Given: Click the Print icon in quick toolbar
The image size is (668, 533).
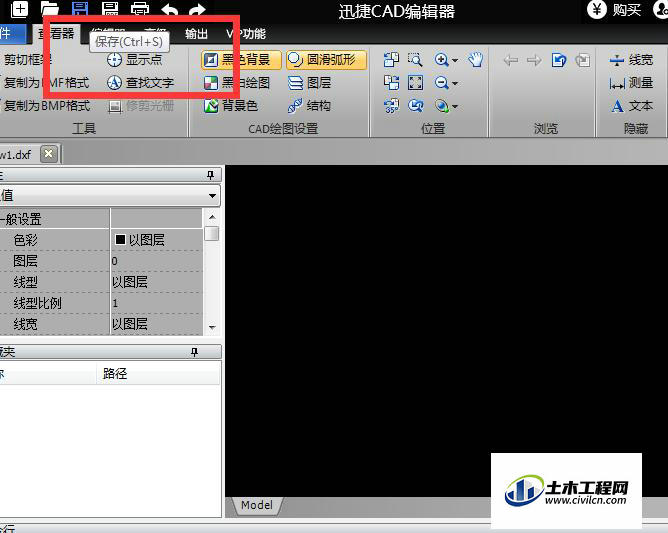Looking at the screenshot, I should click(x=140, y=9).
